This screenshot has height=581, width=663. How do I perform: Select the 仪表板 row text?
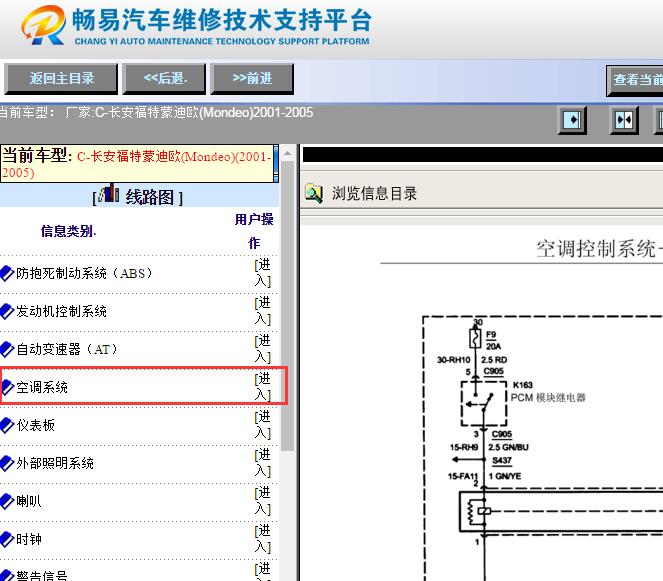point(36,425)
